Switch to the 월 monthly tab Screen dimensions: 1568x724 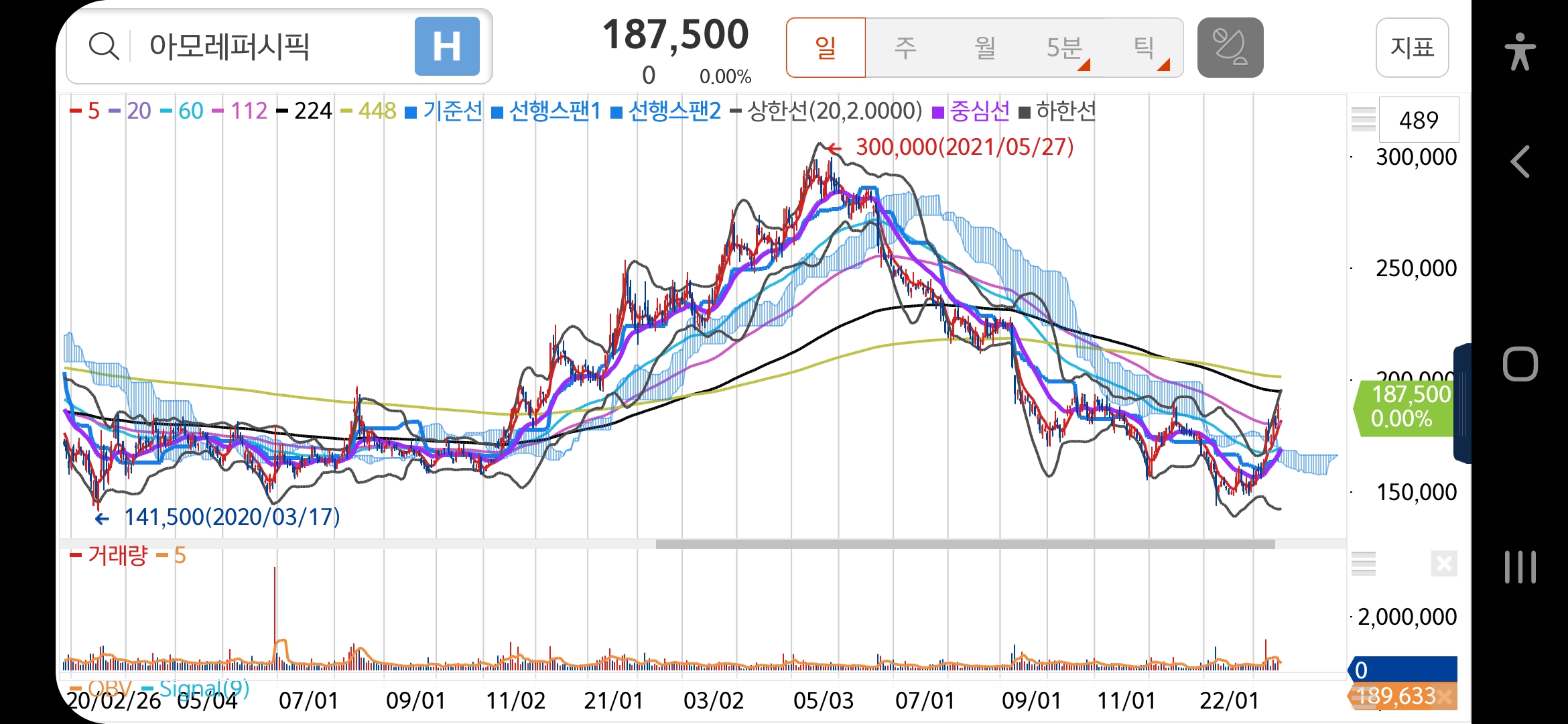[984, 48]
